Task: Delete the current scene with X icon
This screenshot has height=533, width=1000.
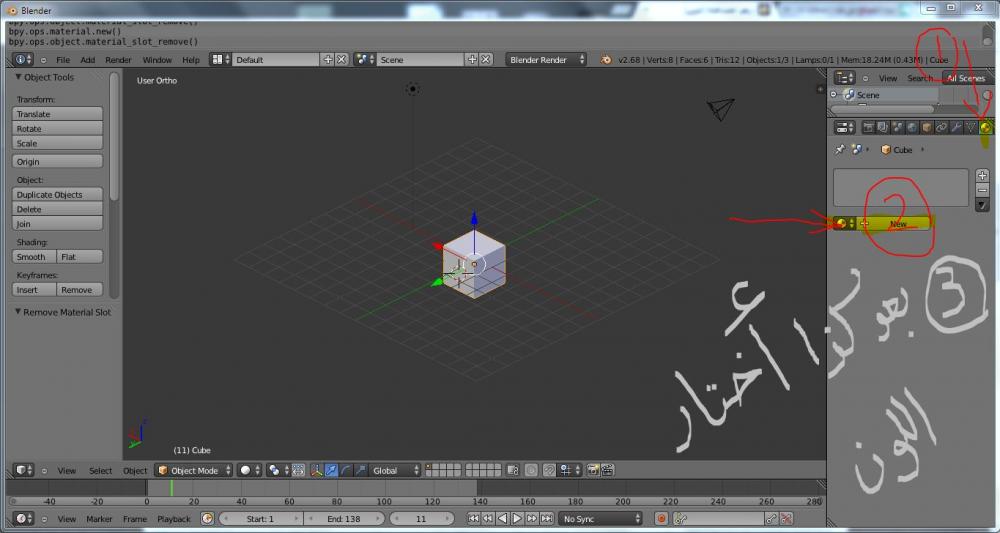Action: [486, 59]
